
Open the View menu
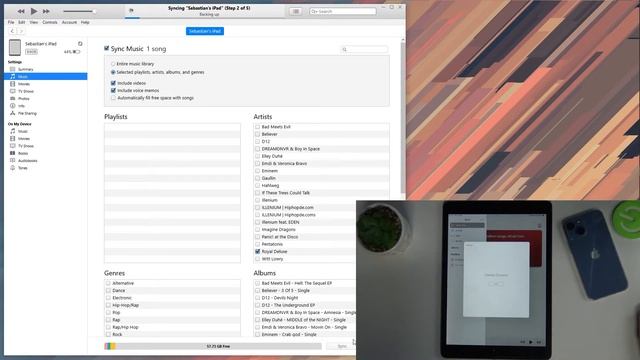pos(33,22)
